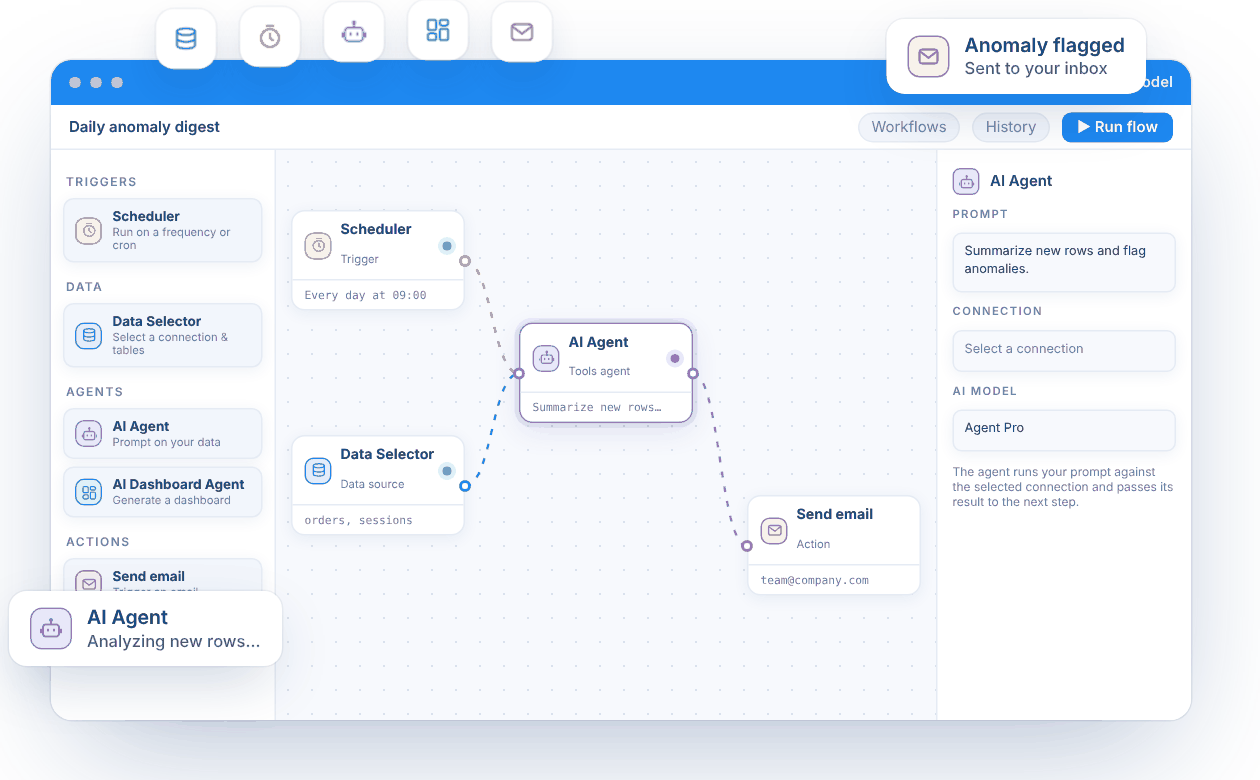Click robot icon in the Analyzing new rows notification
The image size is (1260, 780).
[x=51, y=628]
